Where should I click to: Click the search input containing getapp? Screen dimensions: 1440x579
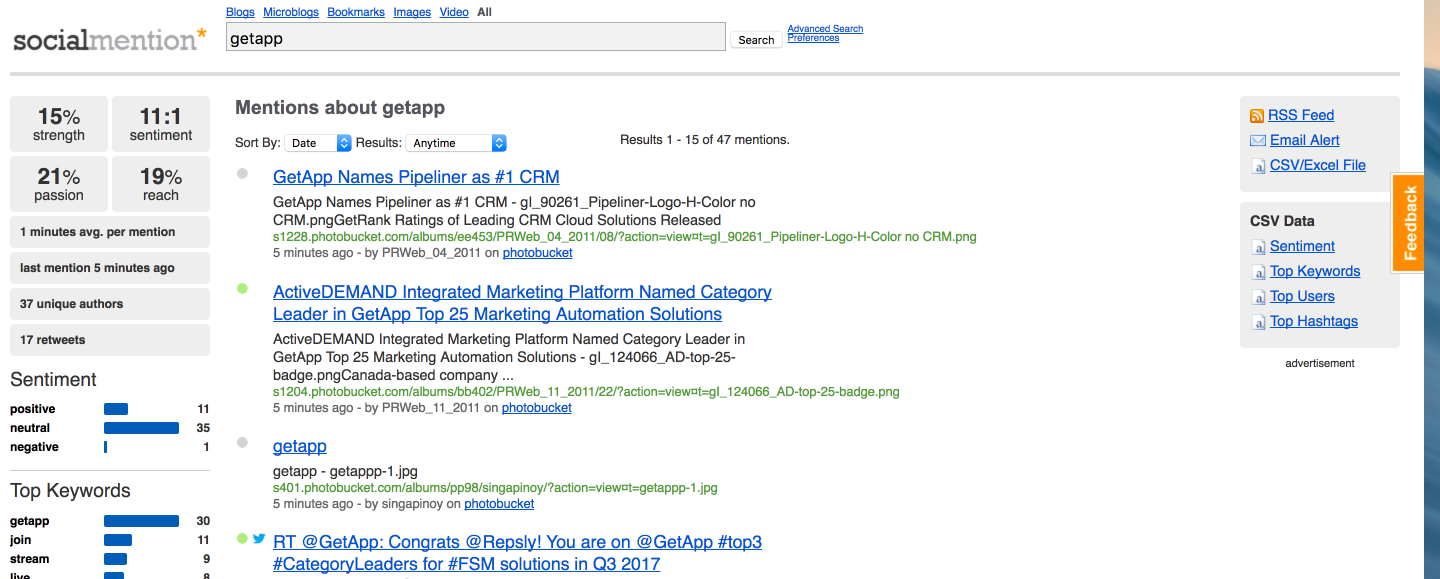point(476,37)
